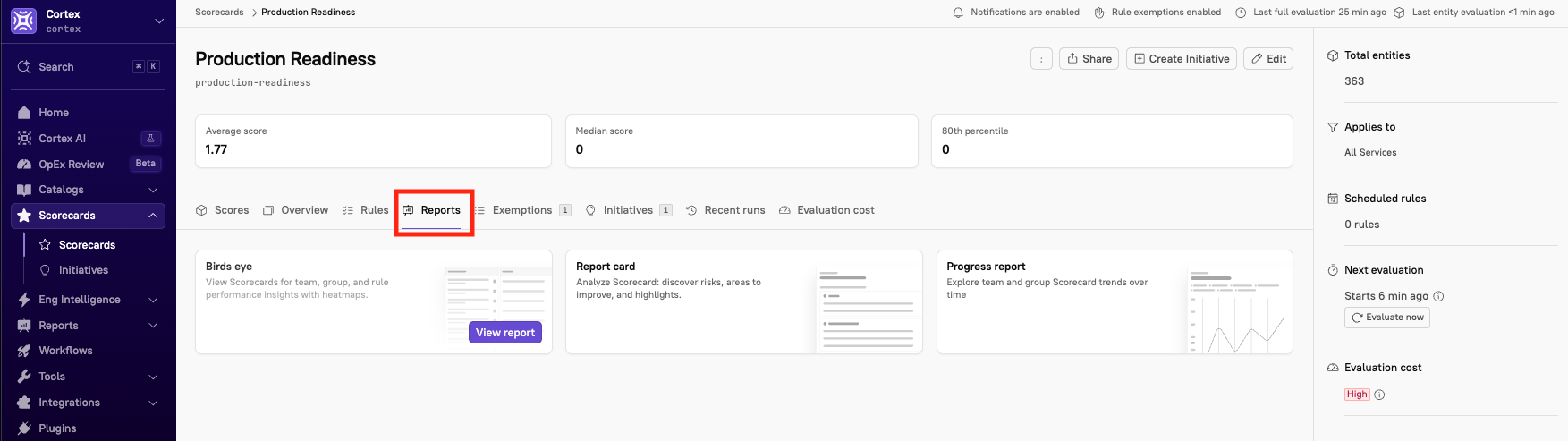
Task: Expand the Eng Intelligence chevron
Action: click(153, 300)
